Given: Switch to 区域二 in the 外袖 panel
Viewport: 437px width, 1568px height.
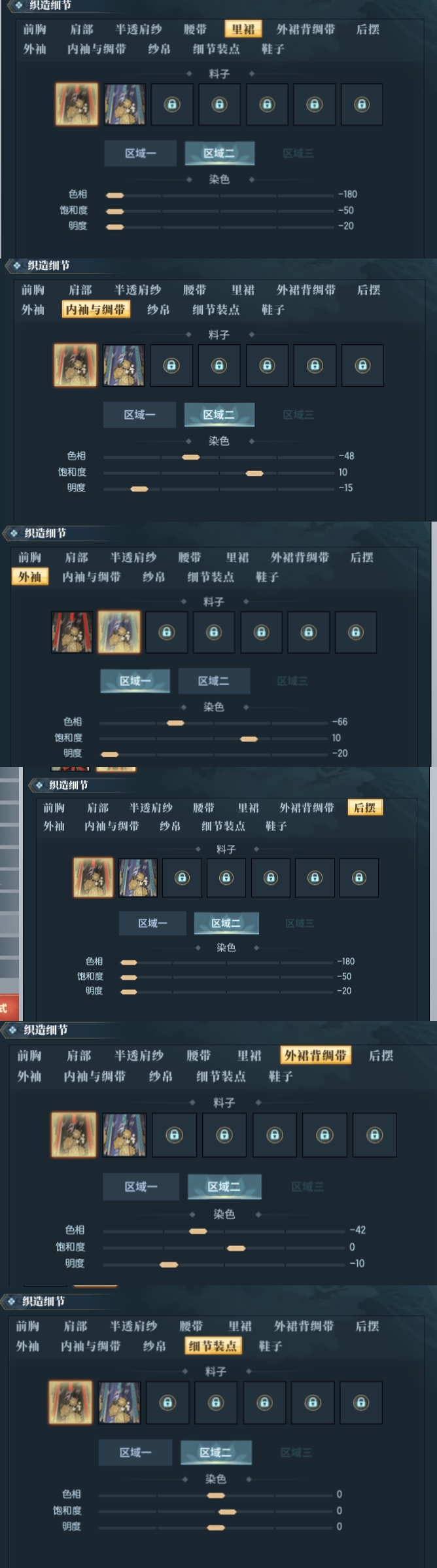Looking at the screenshot, I should (x=214, y=681).
